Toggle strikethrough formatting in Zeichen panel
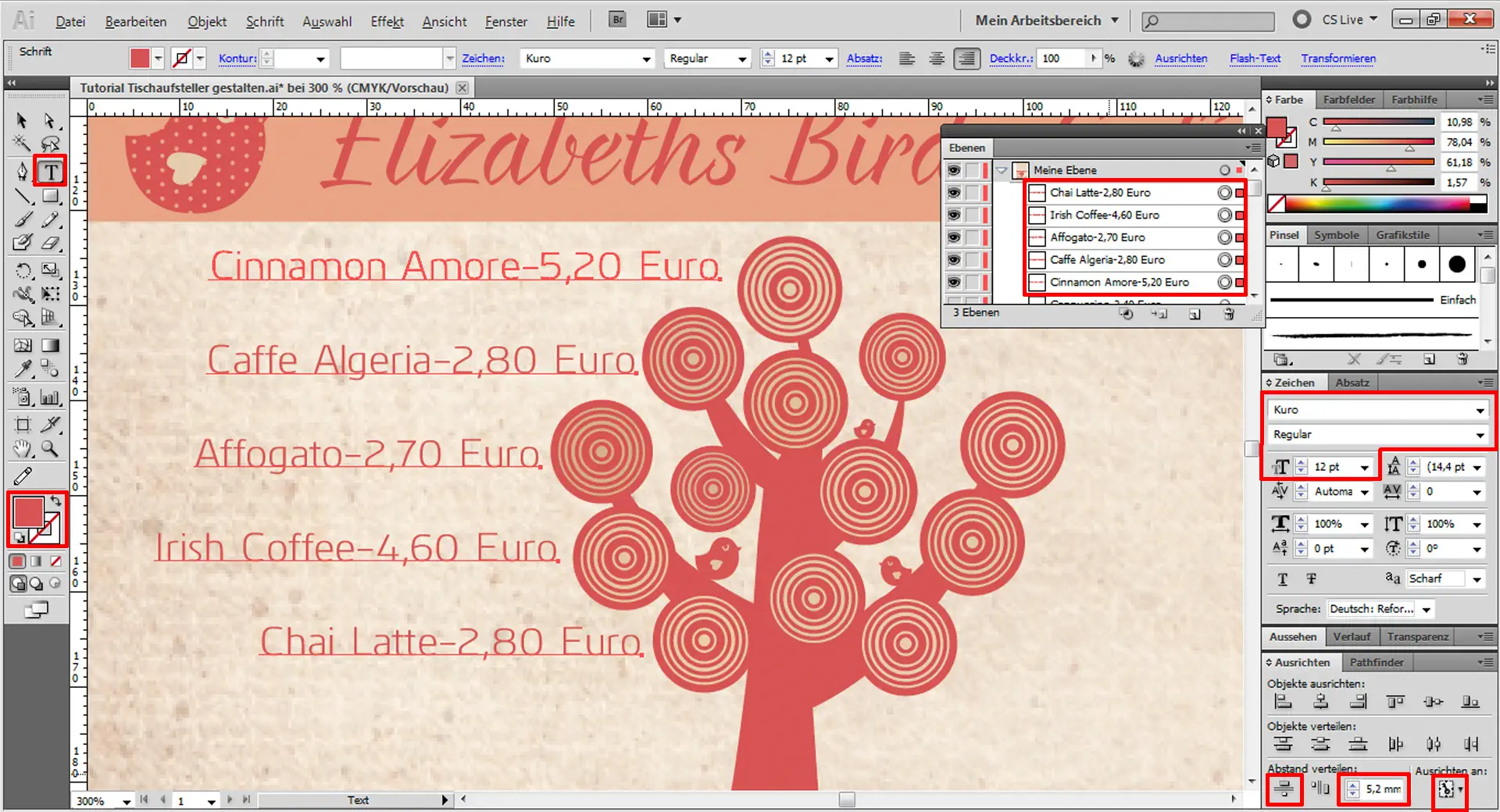The image size is (1500, 812). coord(1311,579)
